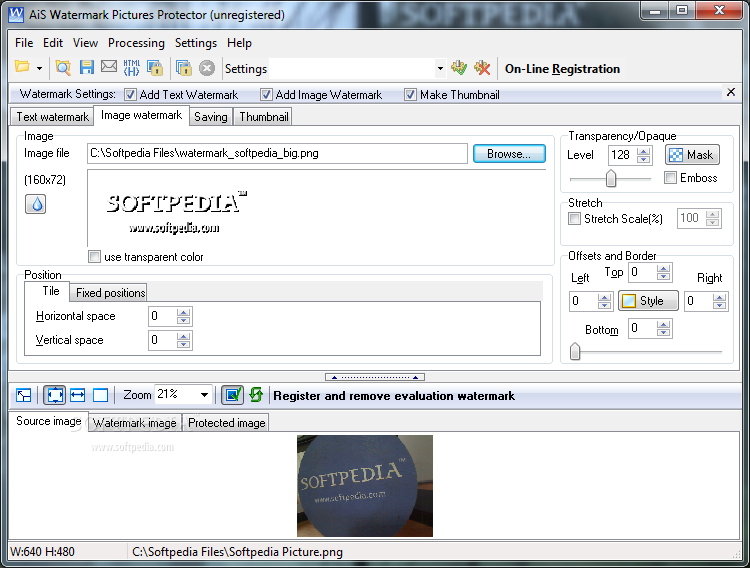750x568 pixels.
Task: Click the preview magnifier toolbar icon
Action: tap(63, 68)
